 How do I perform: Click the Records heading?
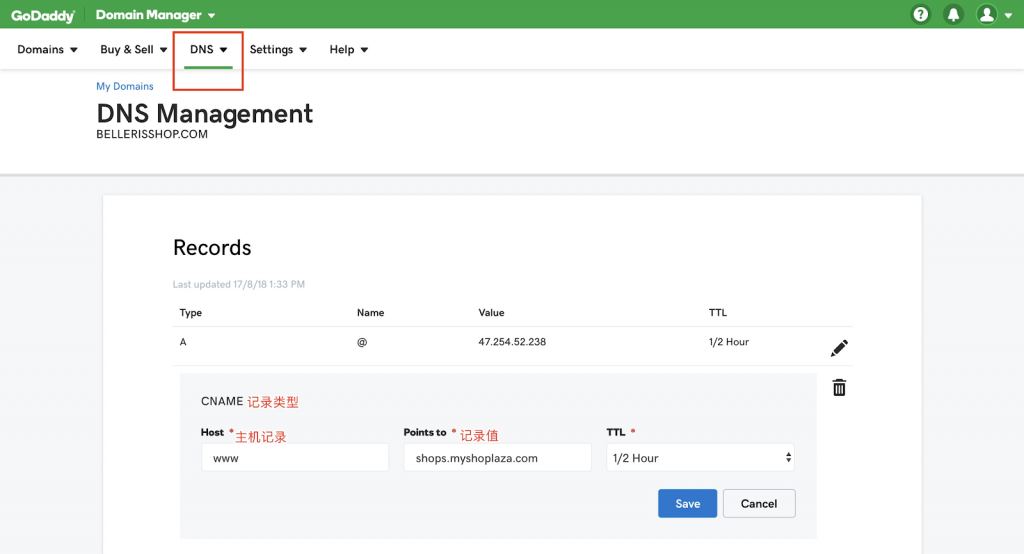pos(212,248)
